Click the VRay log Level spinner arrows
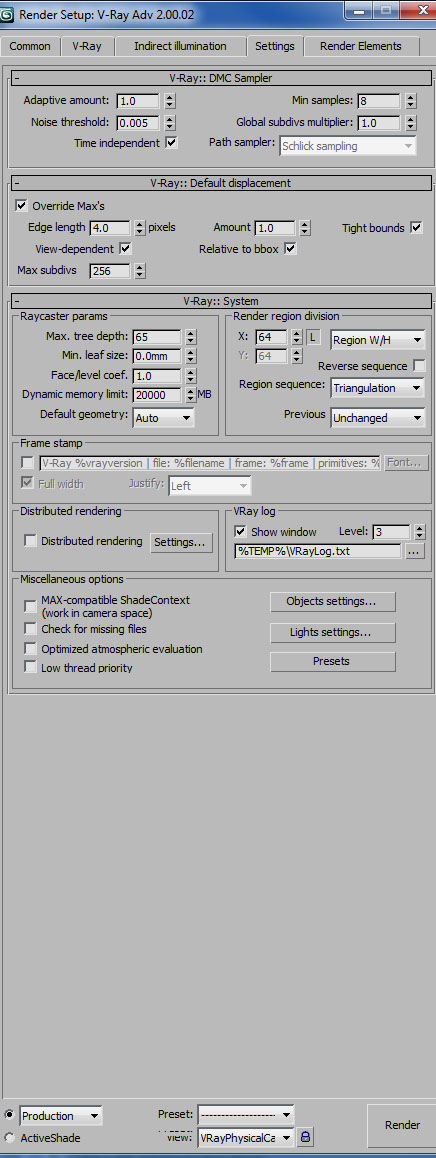 419,532
